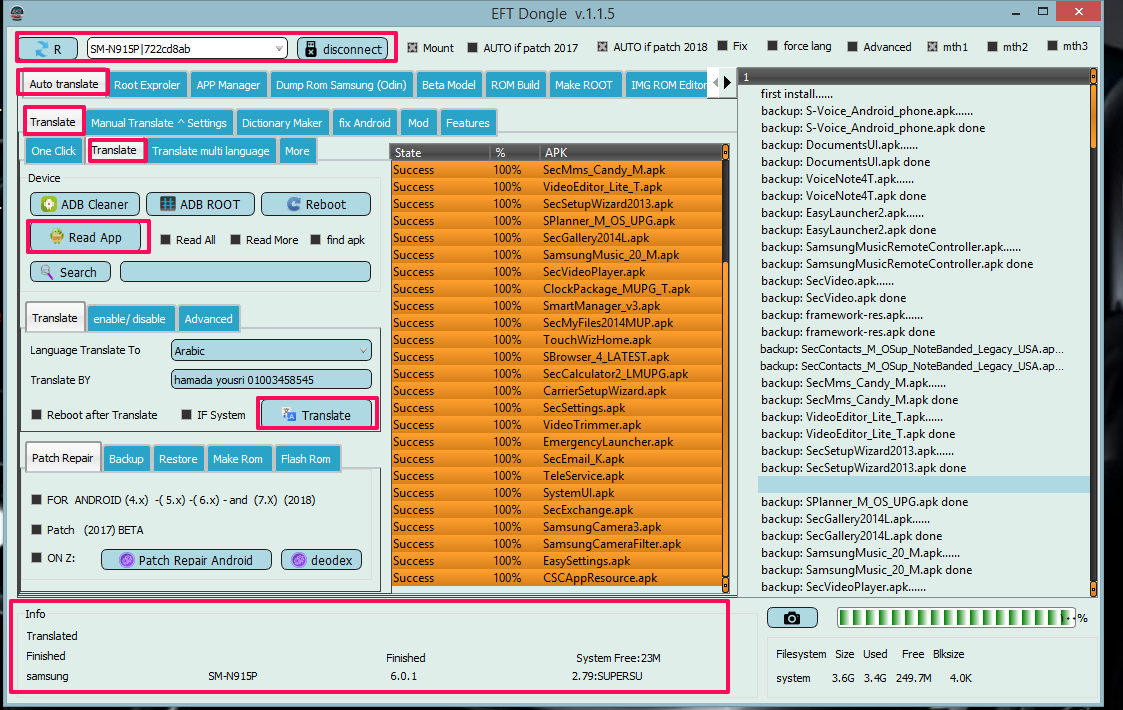
Task: Open the More tab
Action: point(297,150)
